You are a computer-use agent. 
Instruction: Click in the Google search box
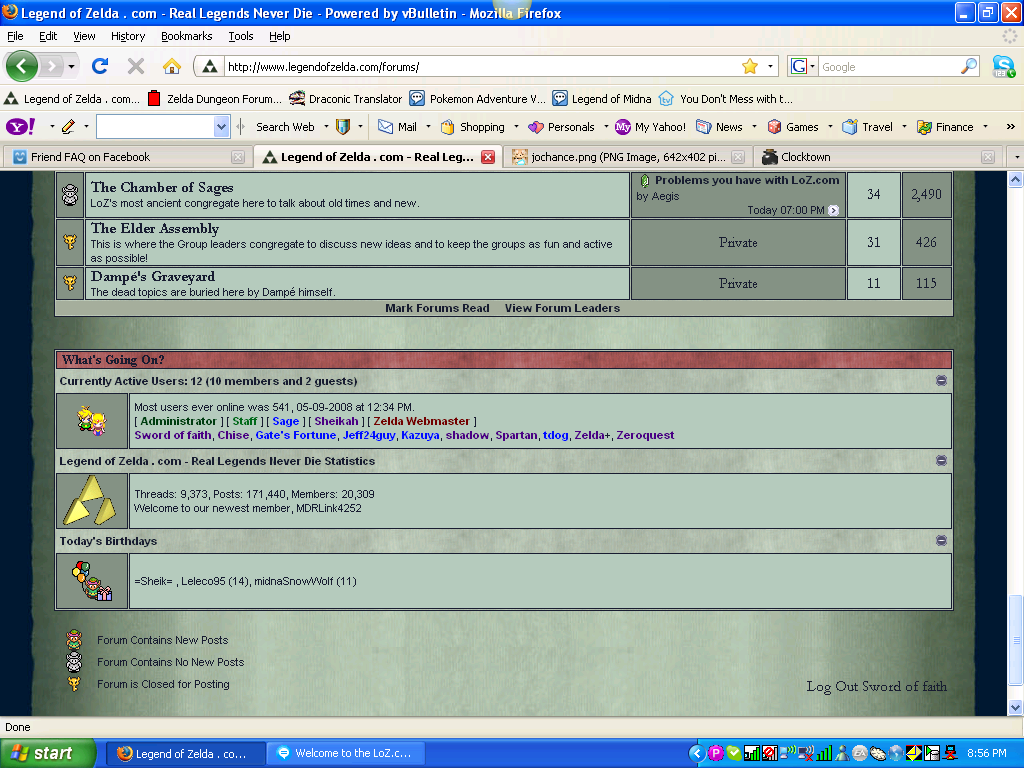click(889, 67)
